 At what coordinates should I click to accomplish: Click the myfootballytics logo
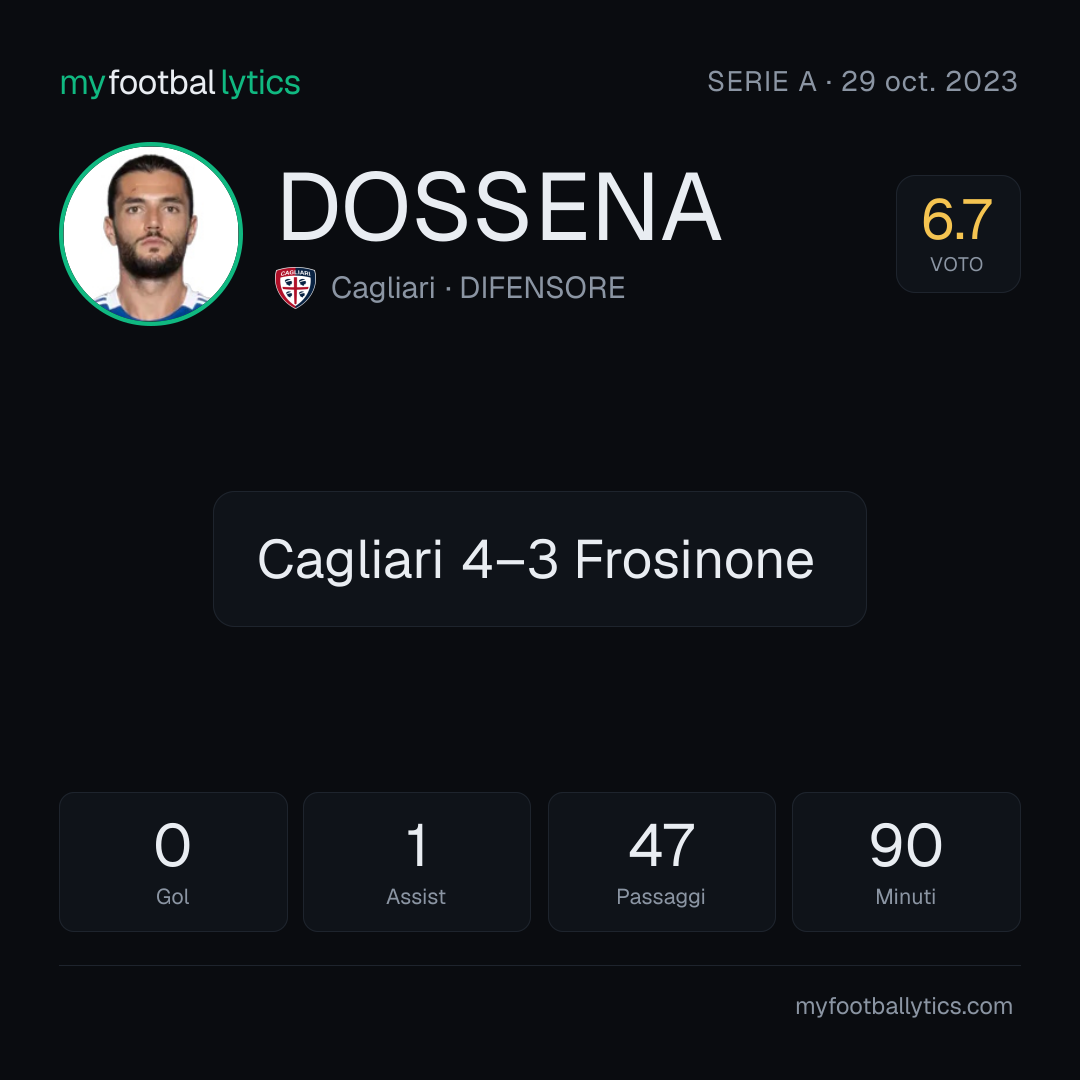click(180, 83)
